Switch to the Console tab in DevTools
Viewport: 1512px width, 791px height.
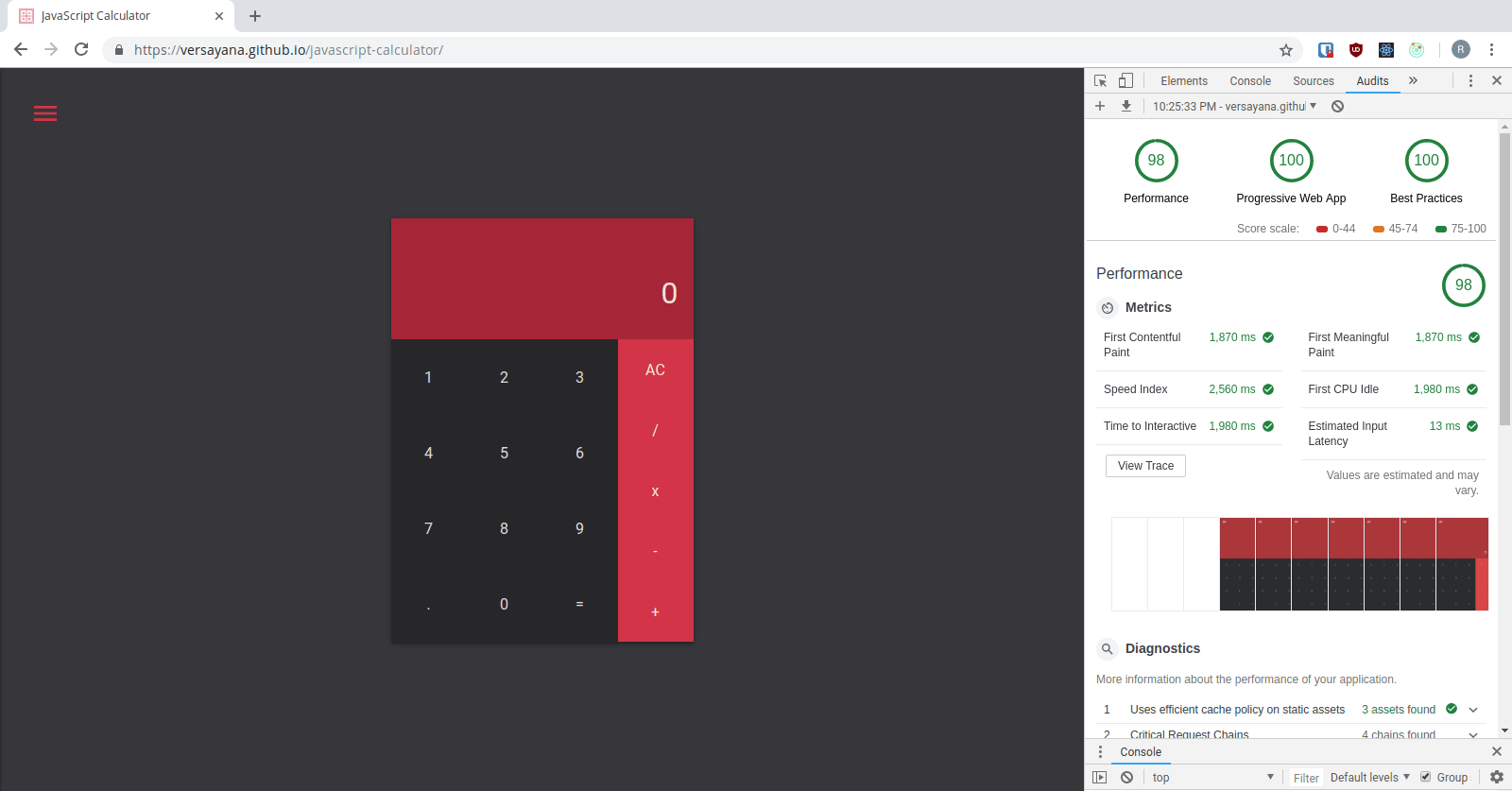pyautogui.click(x=1250, y=81)
